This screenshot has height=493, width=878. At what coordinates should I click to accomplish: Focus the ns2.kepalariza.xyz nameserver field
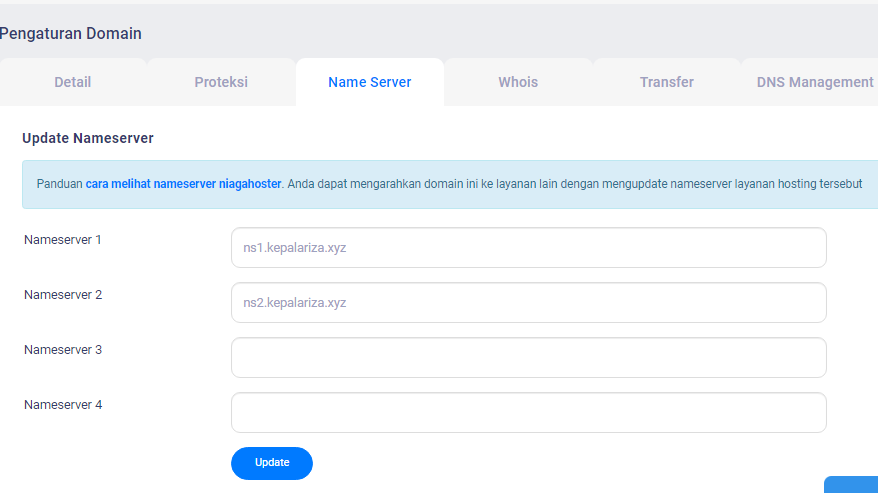528,303
